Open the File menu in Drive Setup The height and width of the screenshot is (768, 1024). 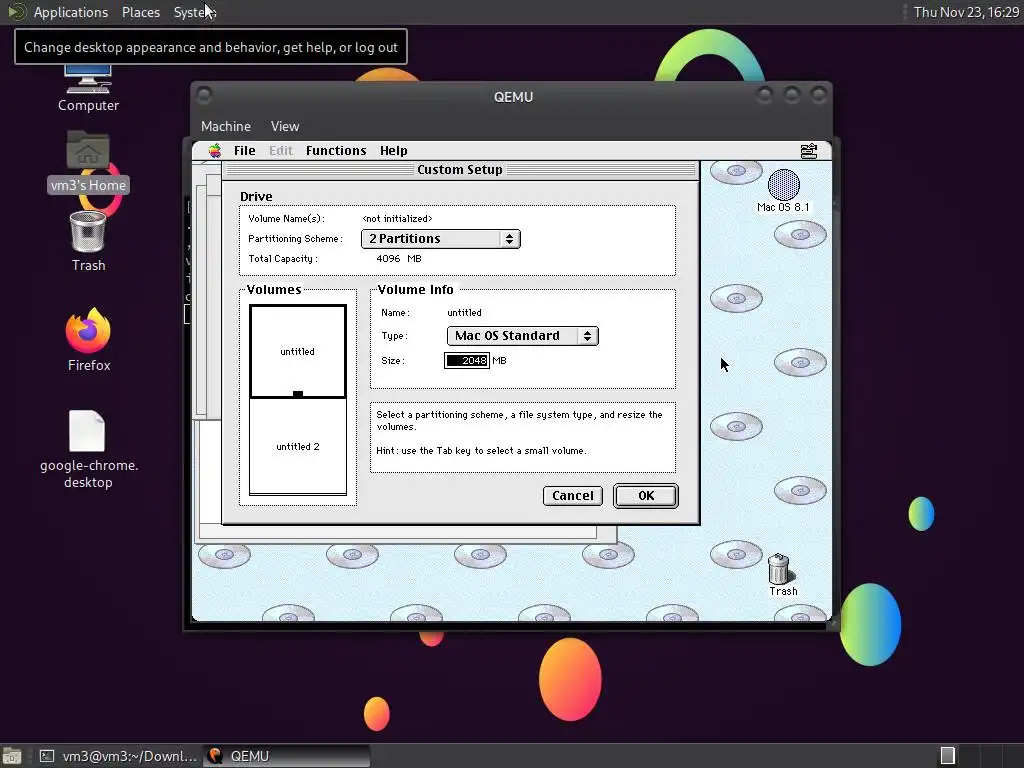pos(244,151)
